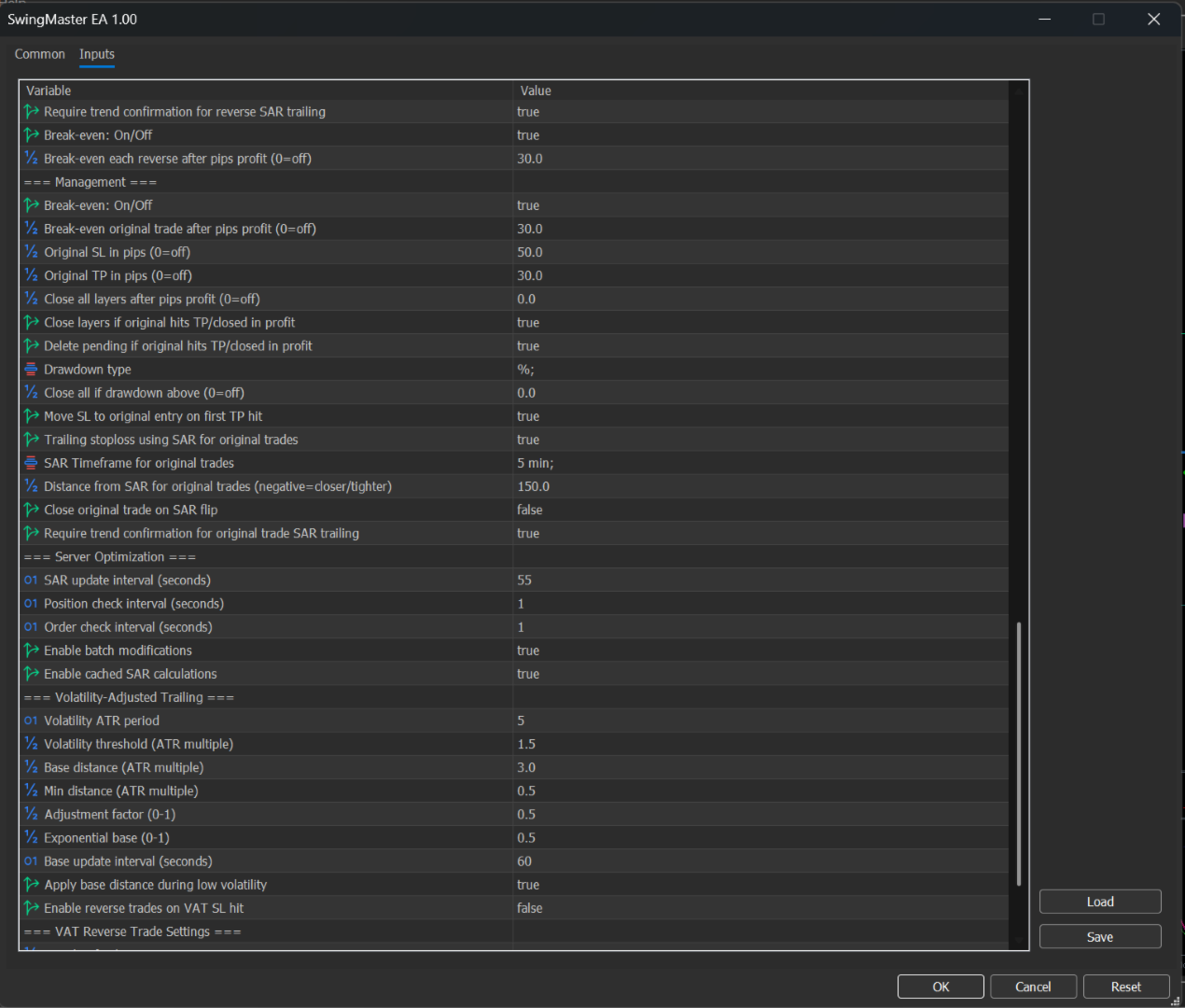The image size is (1185, 1008).
Task: Click the enum icon beside 'Drawdown type'
Action: click(31, 370)
